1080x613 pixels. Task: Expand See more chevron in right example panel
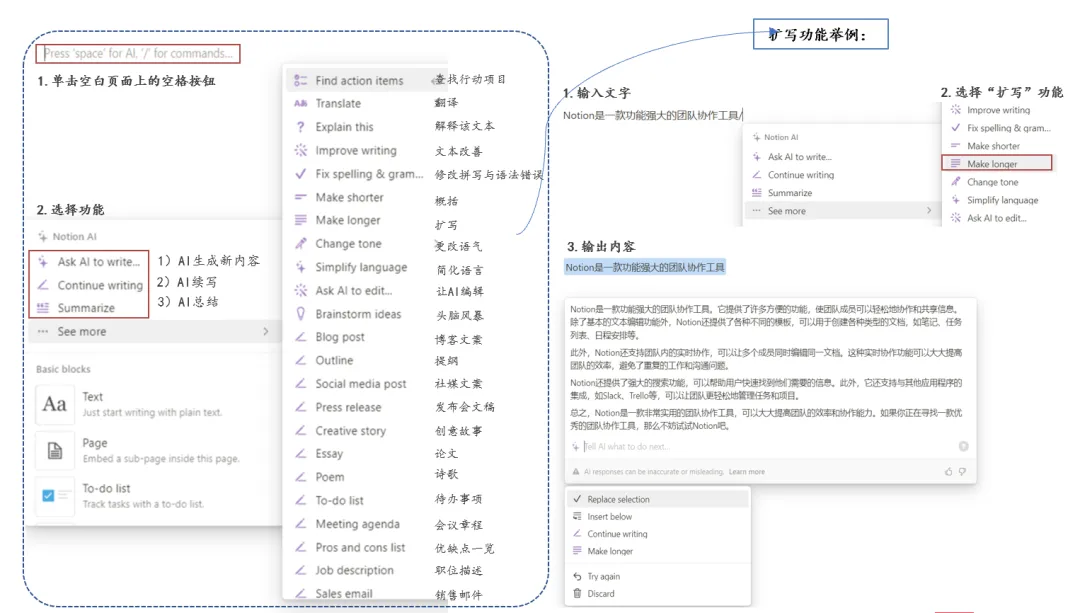tap(928, 211)
